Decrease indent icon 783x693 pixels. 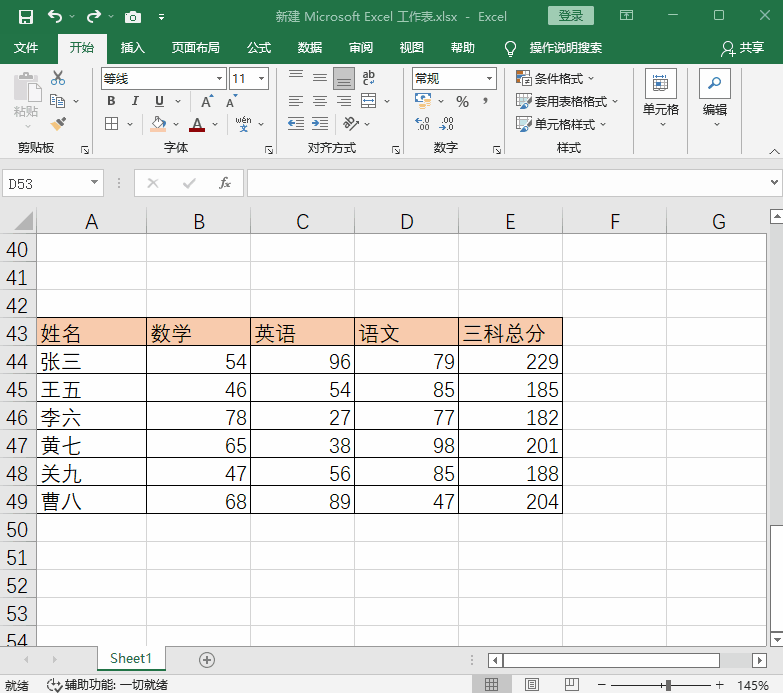click(x=296, y=123)
